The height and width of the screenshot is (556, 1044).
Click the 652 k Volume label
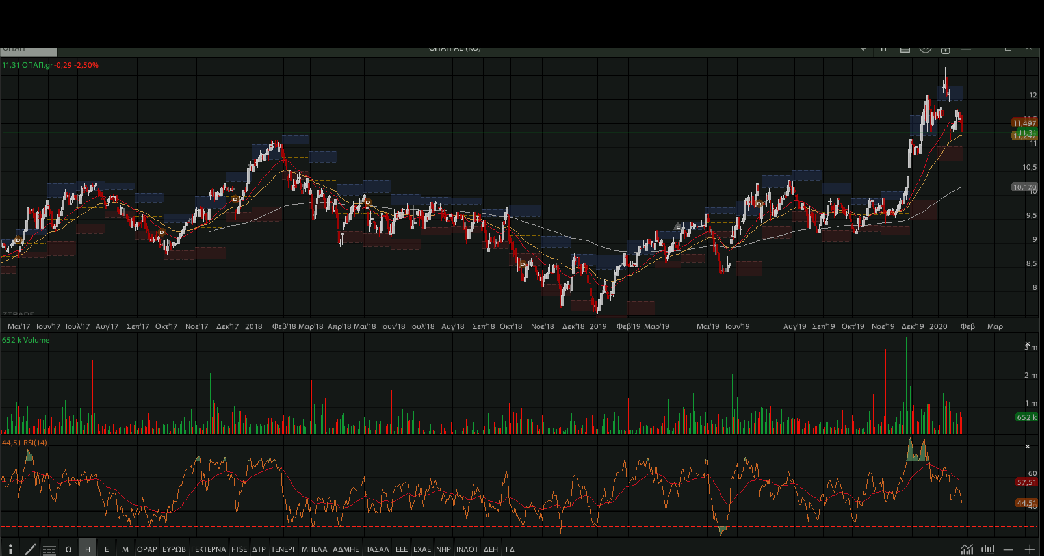26,341
